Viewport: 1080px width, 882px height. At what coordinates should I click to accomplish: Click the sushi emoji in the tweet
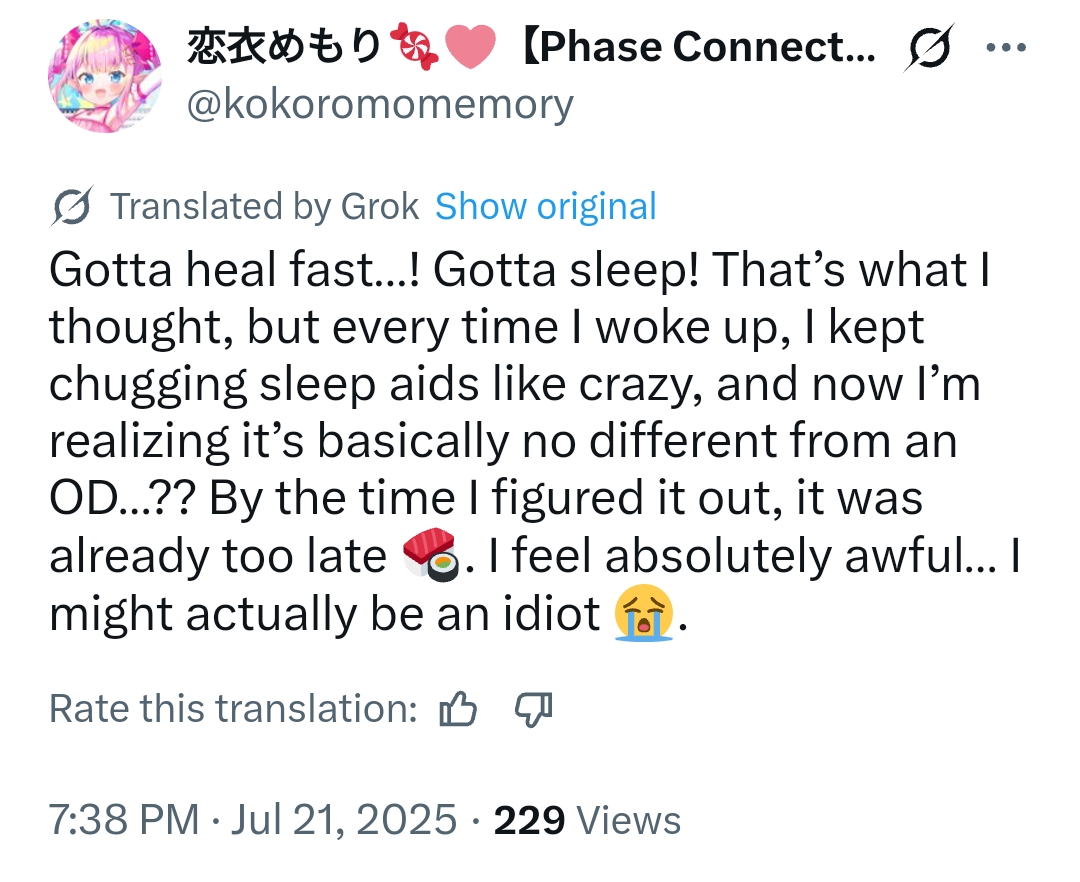(x=430, y=558)
